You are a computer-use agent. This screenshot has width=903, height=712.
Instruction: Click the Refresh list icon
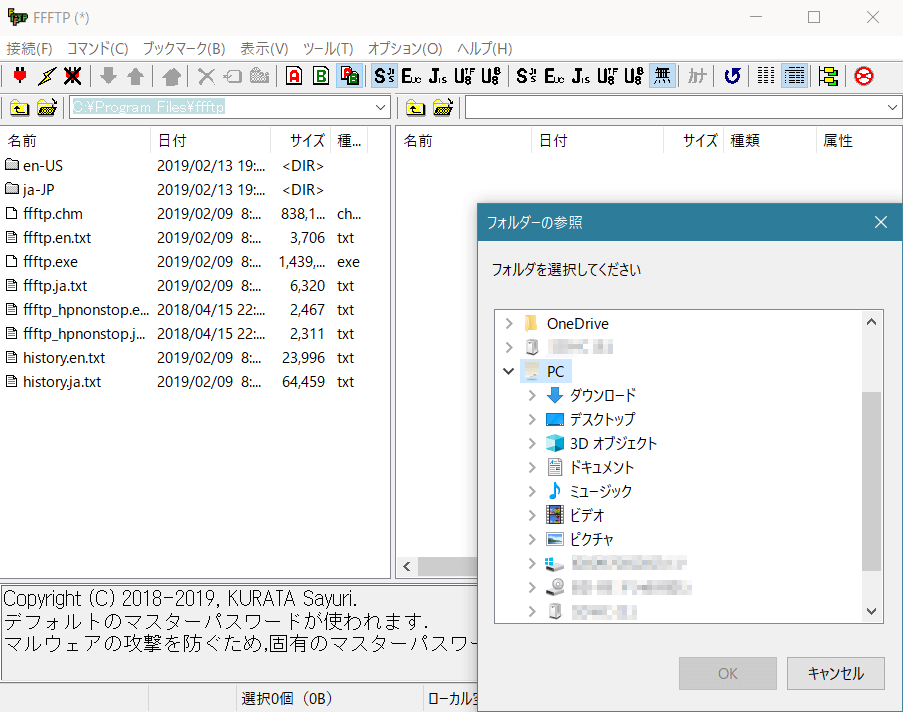[732, 76]
